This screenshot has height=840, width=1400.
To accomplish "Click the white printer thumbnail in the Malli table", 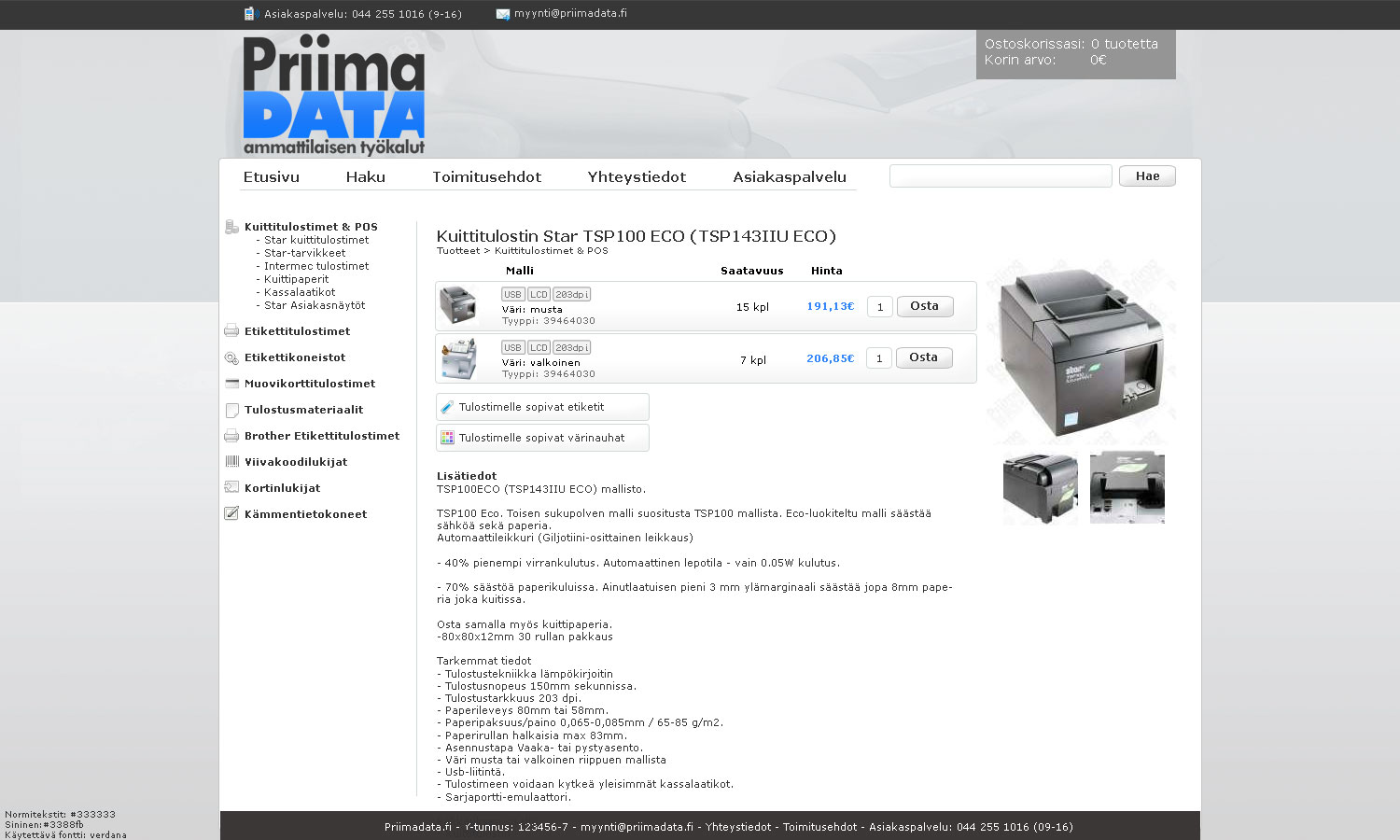I will click(x=460, y=358).
